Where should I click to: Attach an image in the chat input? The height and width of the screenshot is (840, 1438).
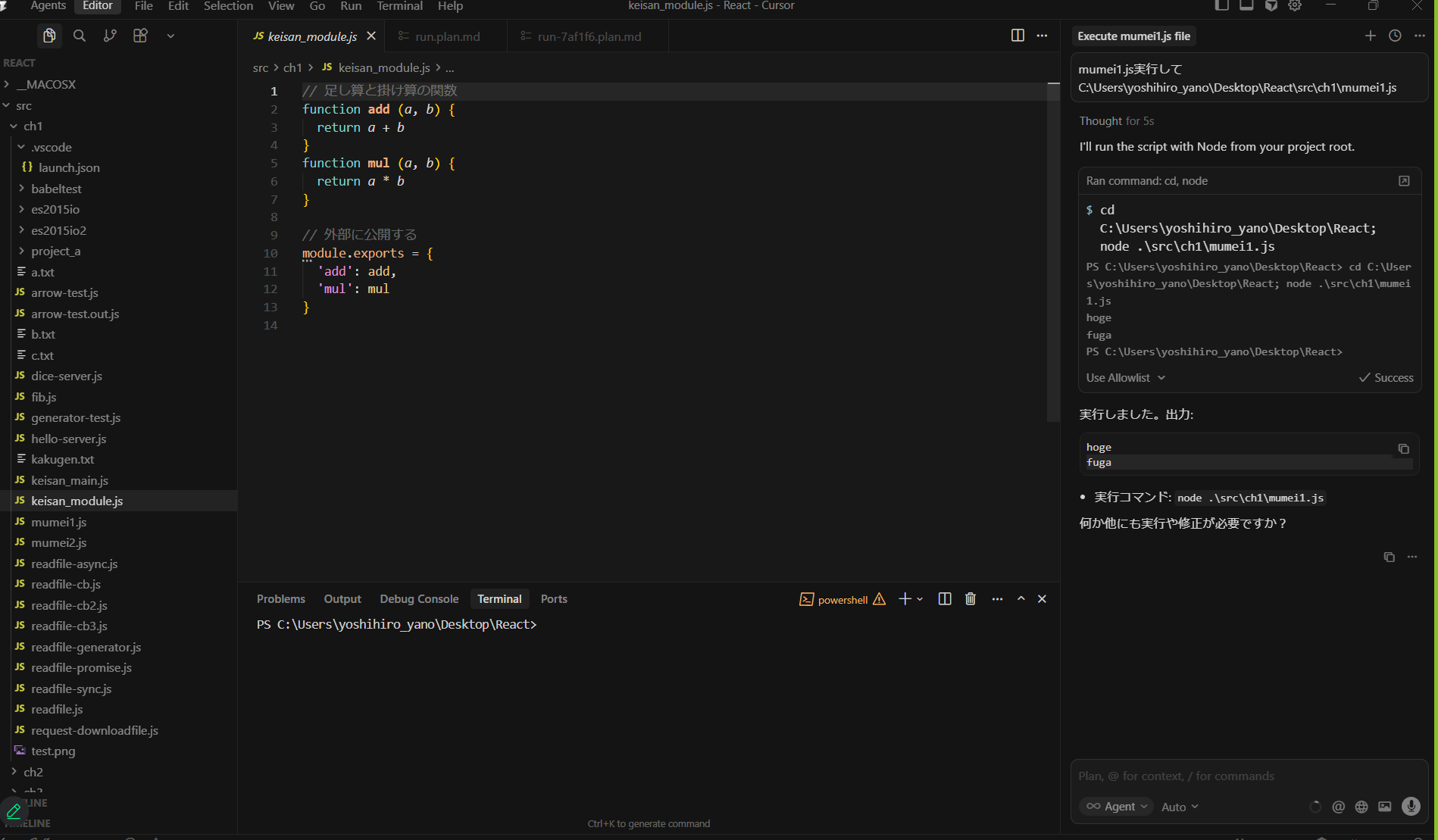[1386, 807]
